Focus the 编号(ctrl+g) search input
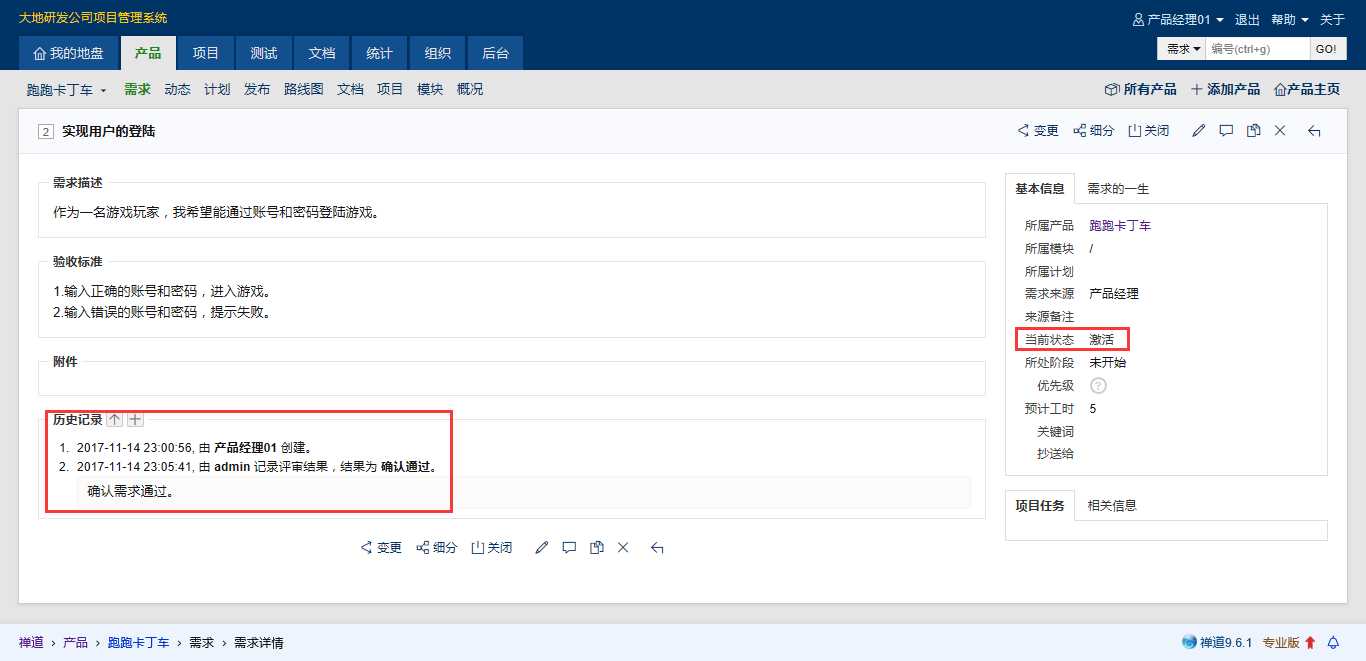The height and width of the screenshot is (661, 1366). pyautogui.click(x=1257, y=49)
